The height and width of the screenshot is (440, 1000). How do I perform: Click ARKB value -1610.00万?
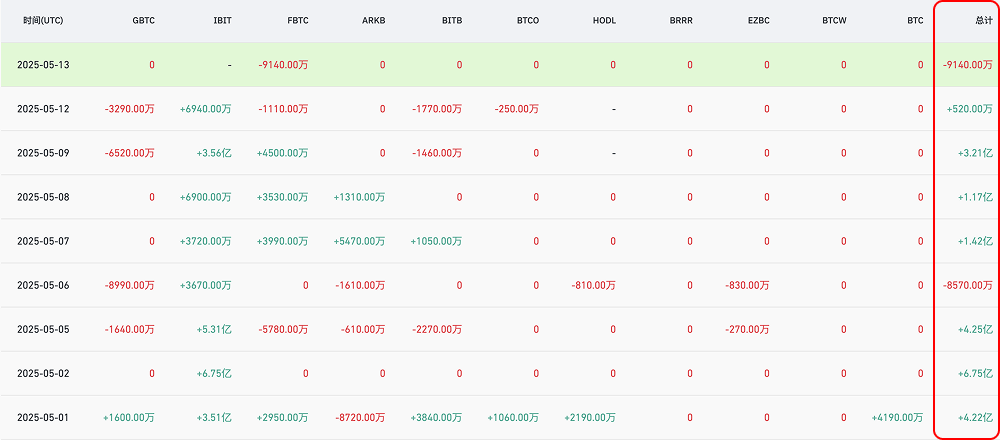pos(360,286)
